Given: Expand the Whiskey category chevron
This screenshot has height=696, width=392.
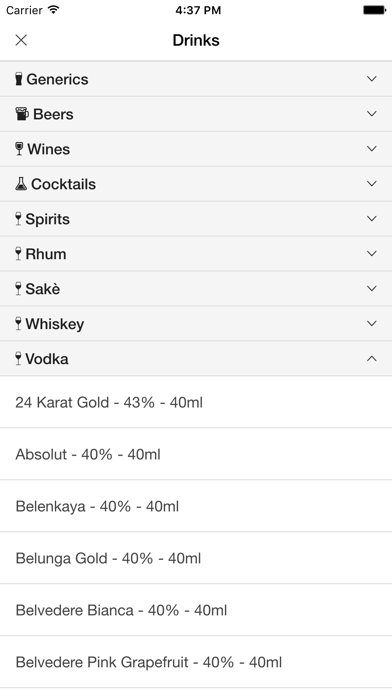Looking at the screenshot, I should tap(372, 323).
